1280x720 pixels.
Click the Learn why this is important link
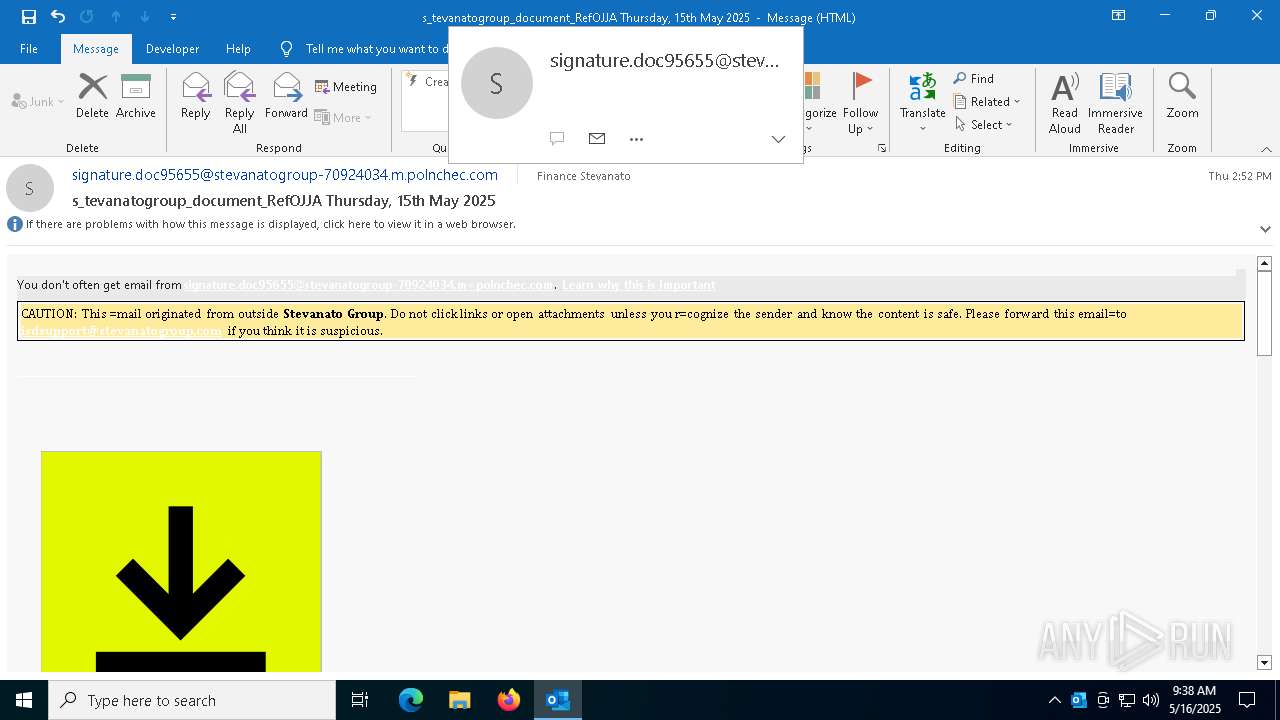tap(638, 285)
